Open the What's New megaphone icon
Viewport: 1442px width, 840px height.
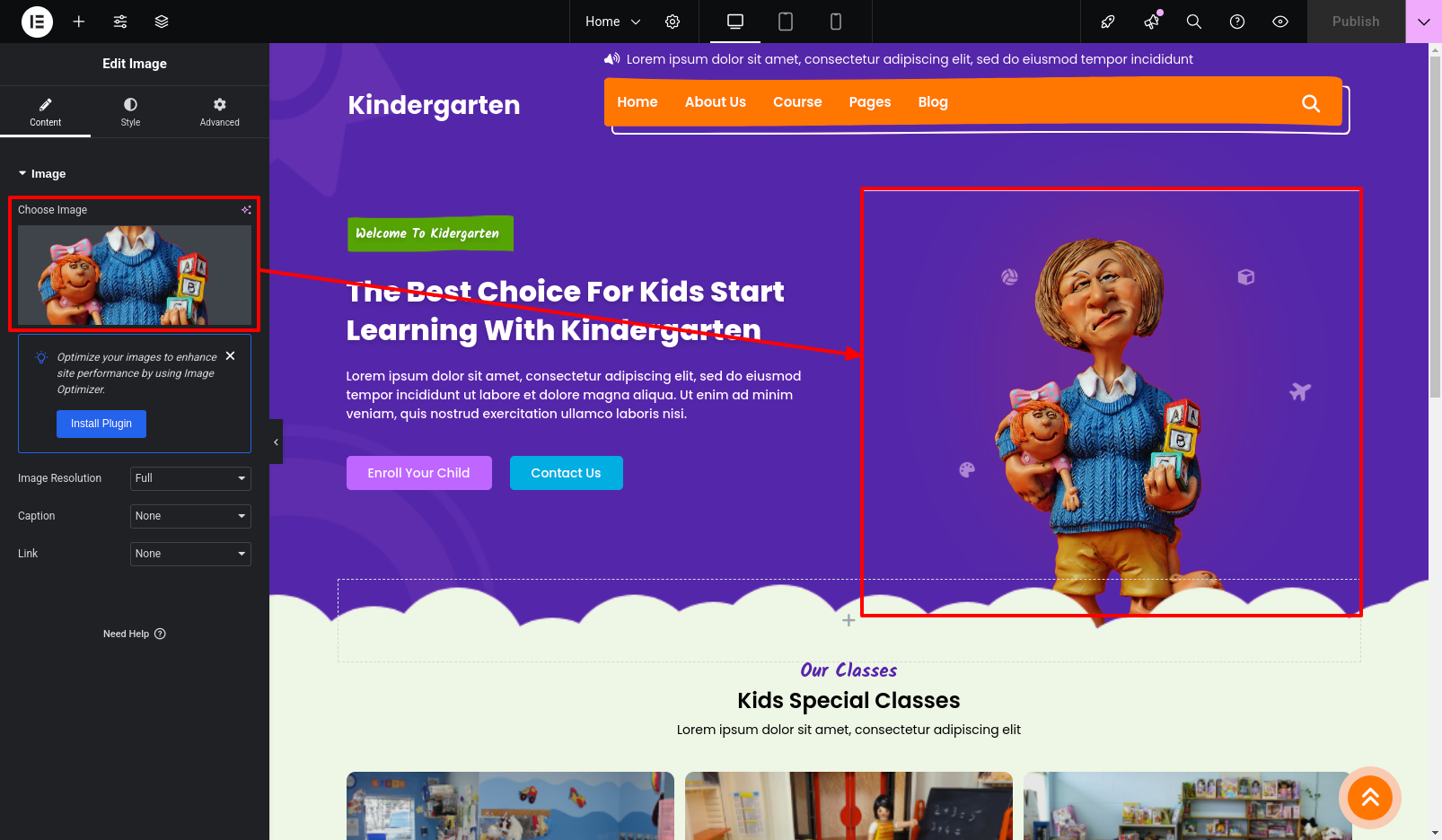pyautogui.click(x=1152, y=22)
